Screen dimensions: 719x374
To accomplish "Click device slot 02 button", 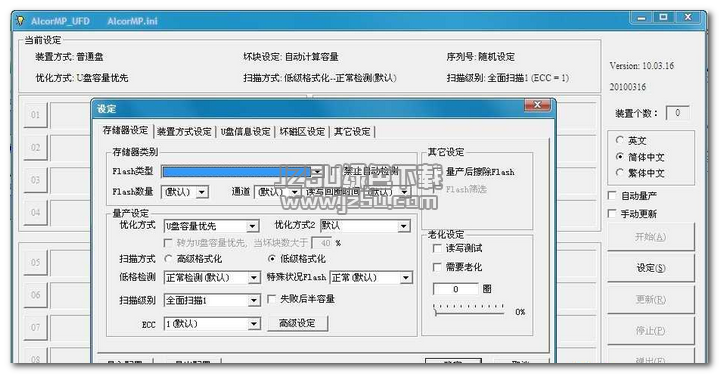I will [x=35, y=148].
